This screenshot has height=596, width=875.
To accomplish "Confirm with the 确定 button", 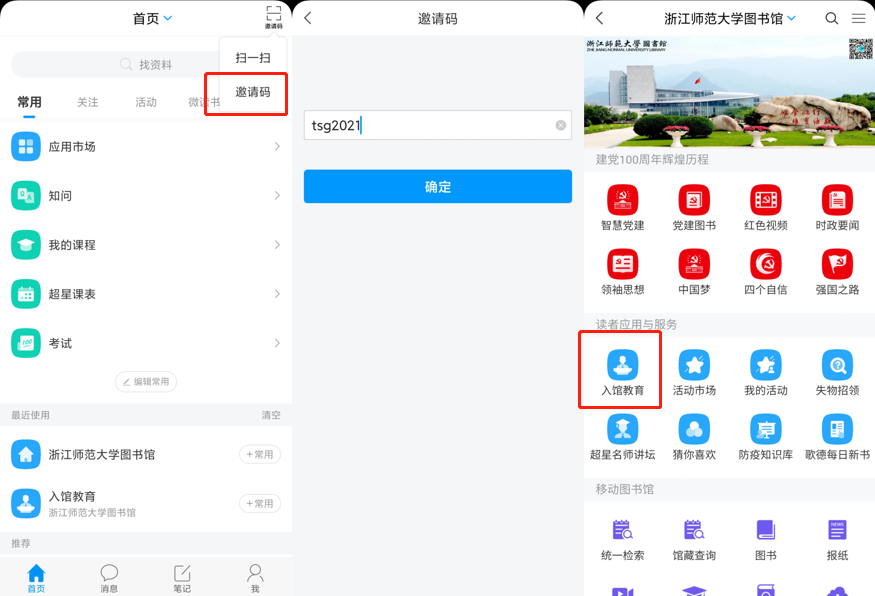I will tap(438, 186).
